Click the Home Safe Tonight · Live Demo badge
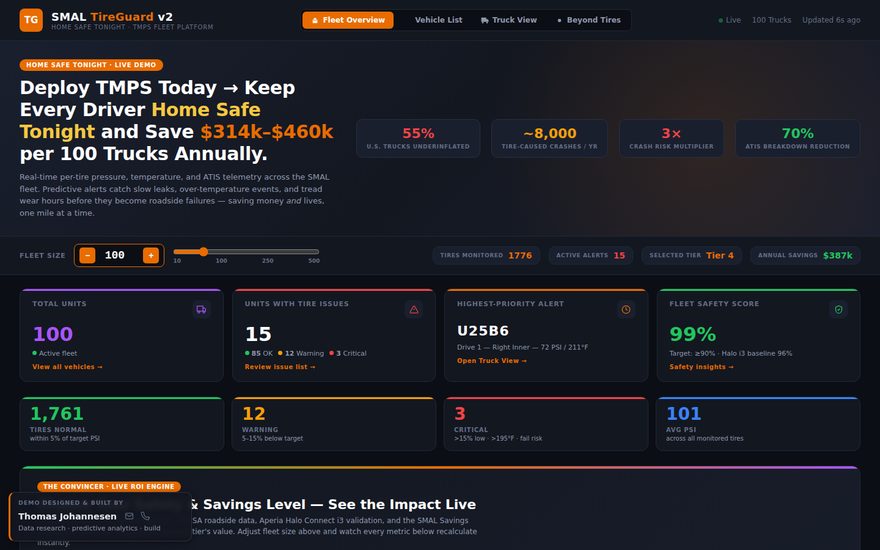This screenshot has height=550, width=880. point(91,65)
